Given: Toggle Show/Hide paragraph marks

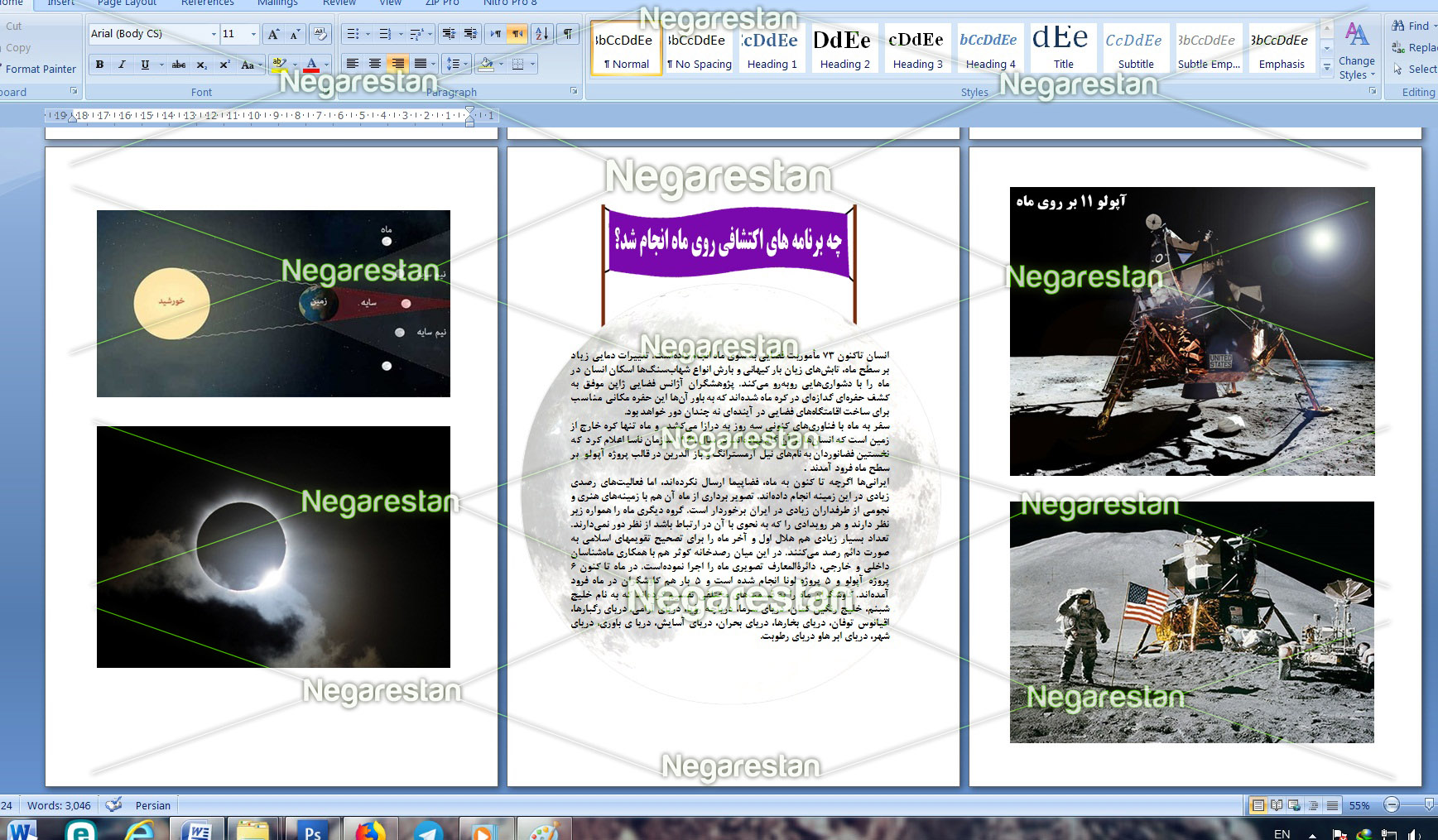Looking at the screenshot, I should (567, 34).
